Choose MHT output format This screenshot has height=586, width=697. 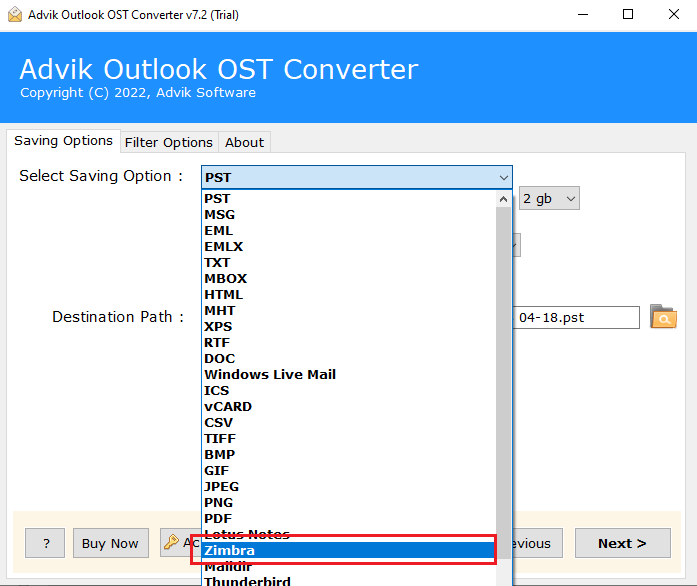click(348, 310)
